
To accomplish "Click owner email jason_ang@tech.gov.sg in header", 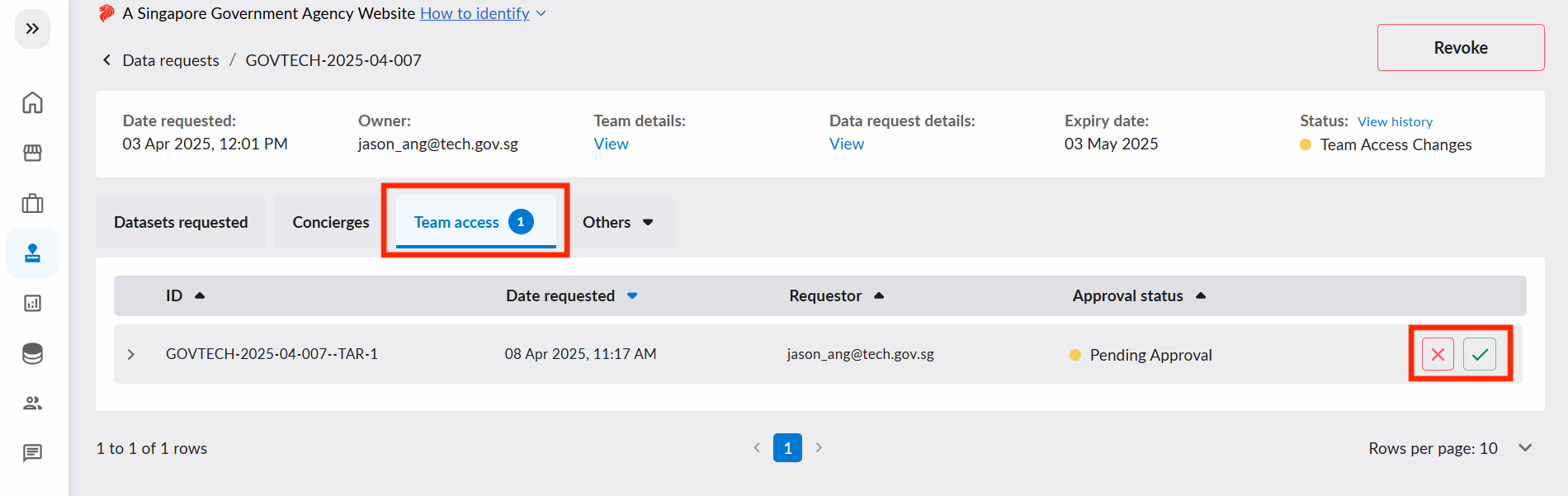I will [x=438, y=144].
